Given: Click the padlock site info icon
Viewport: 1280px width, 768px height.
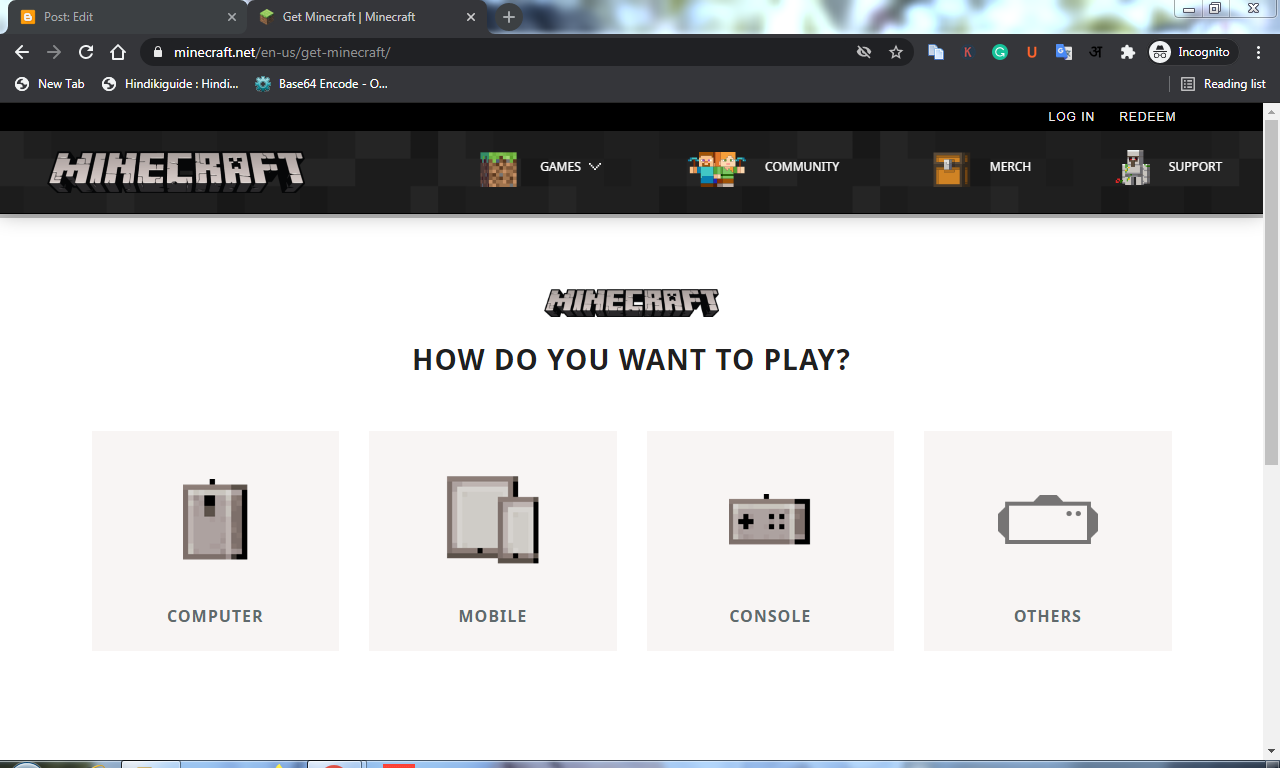Looking at the screenshot, I should click(x=158, y=52).
